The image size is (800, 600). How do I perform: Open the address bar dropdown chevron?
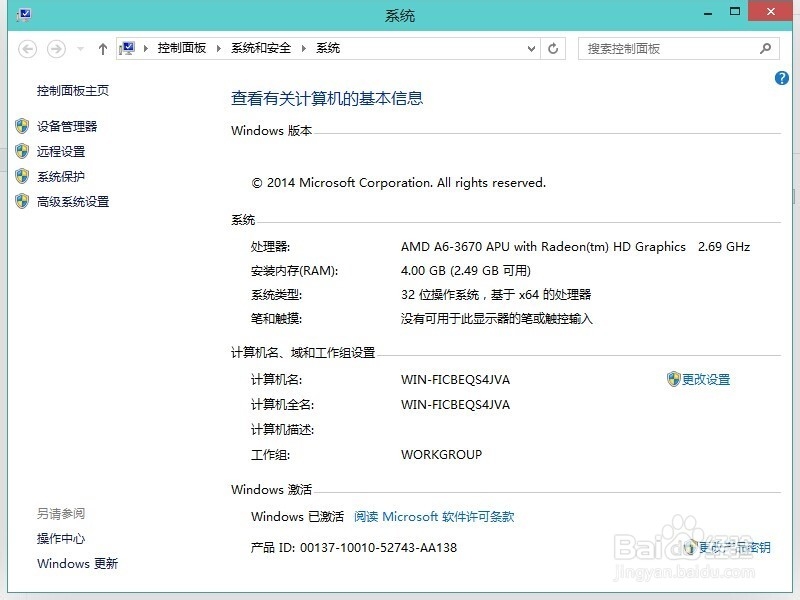[531, 48]
